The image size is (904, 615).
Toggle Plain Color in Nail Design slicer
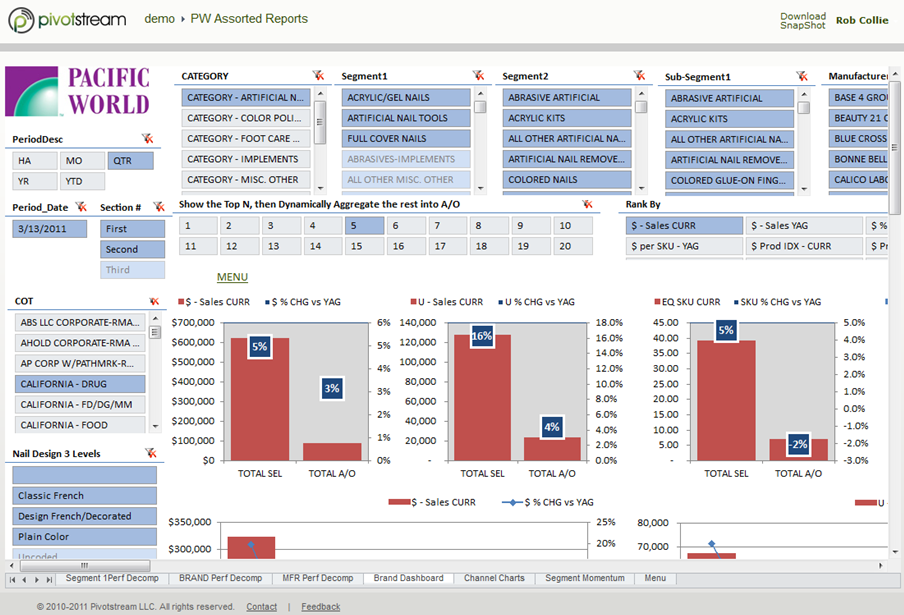pyautogui.click(x=84, y=536)
